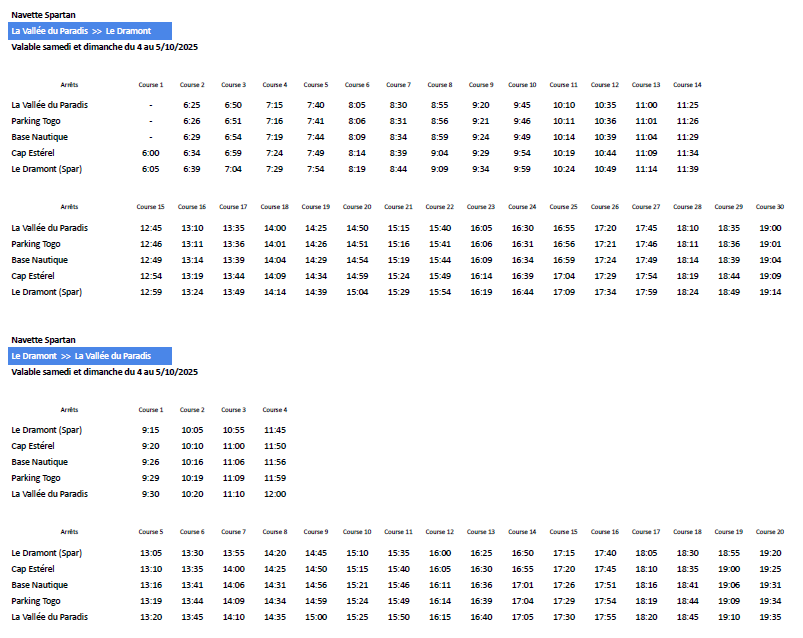Click the 6:00 Cap Estérel departure time
Viewport: 803px width, 638px height.
coord(151,153)
